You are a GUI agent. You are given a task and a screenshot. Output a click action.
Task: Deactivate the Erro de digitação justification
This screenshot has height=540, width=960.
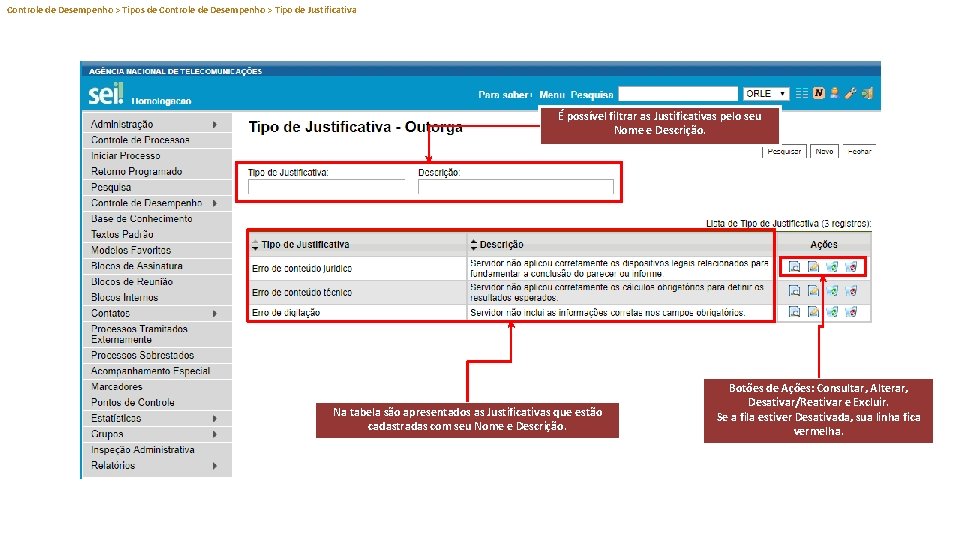point(831,312)
